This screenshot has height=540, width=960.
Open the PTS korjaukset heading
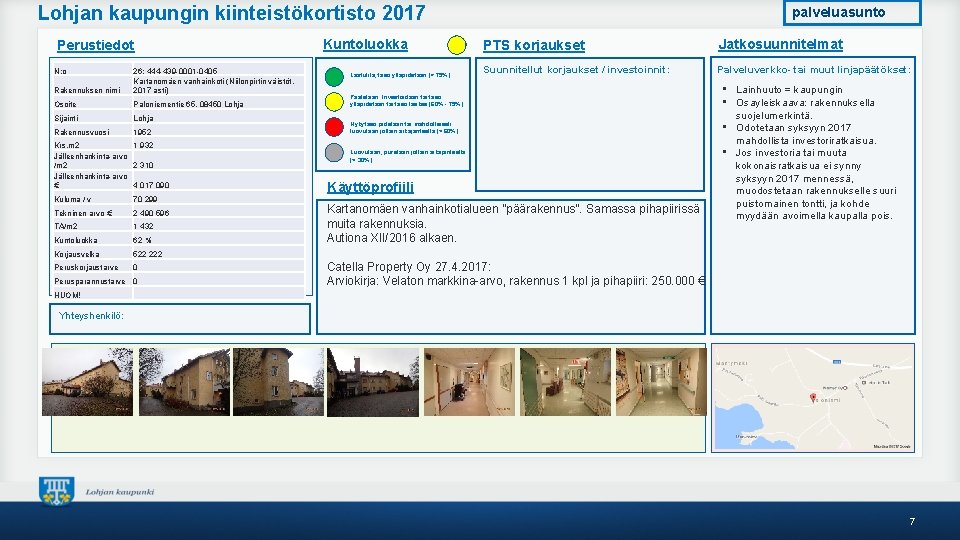click(x=533, y=45)
